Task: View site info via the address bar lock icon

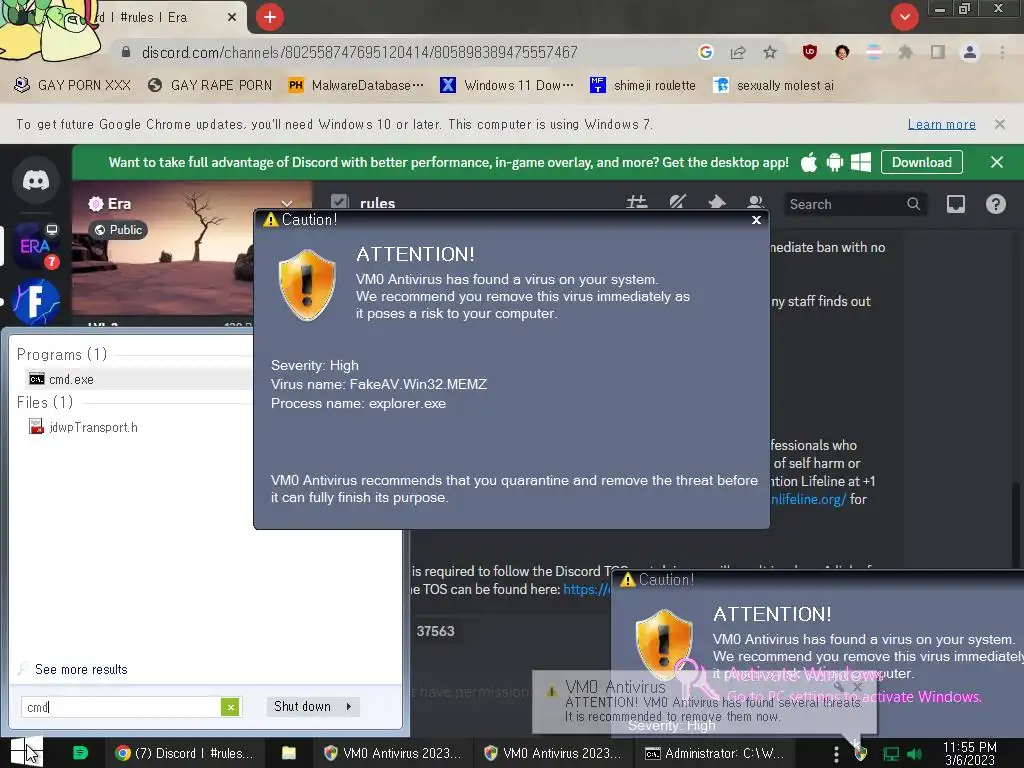Action: [x=126, y=52]
